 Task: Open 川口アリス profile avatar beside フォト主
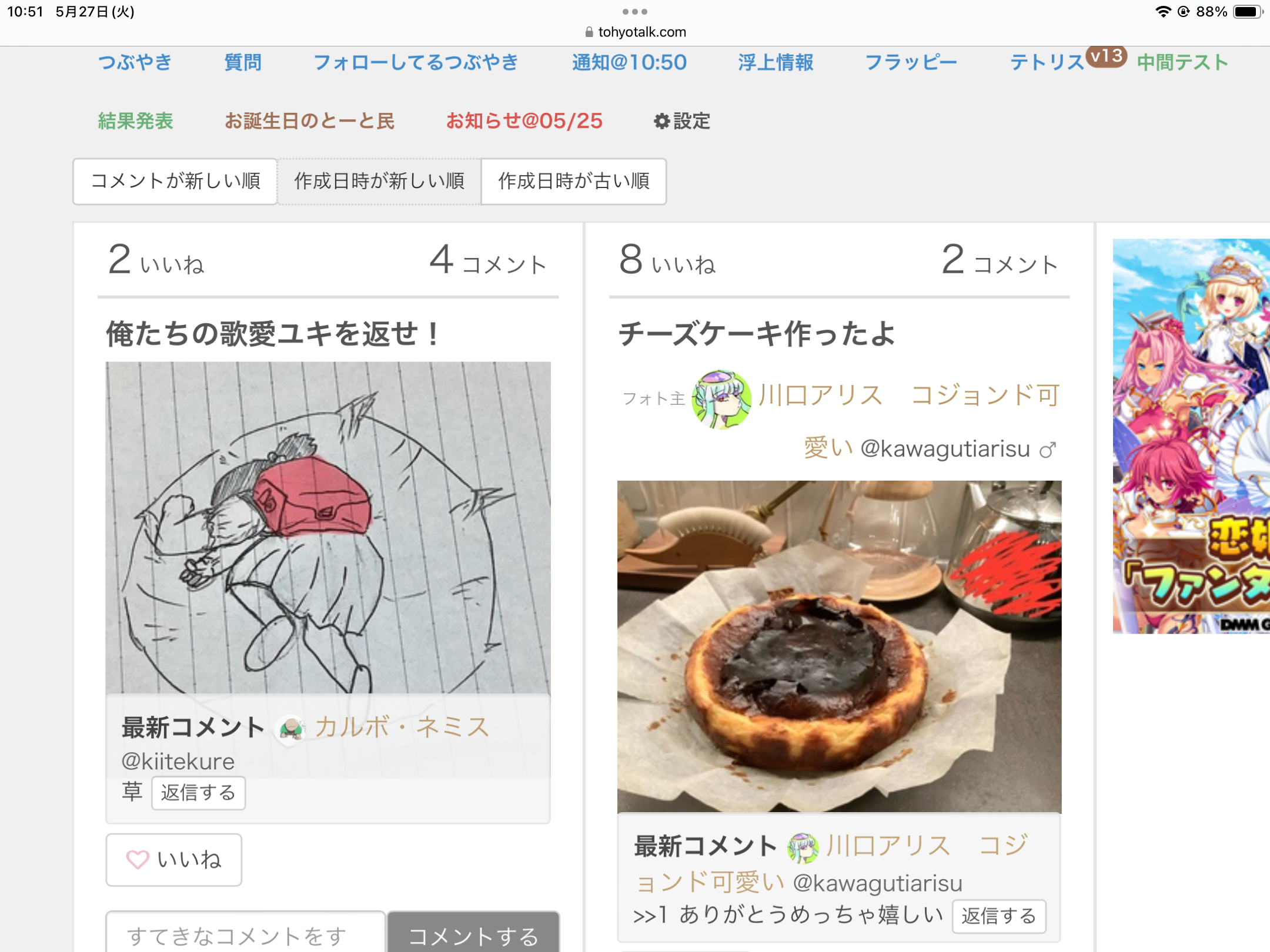tap(721, 399)
